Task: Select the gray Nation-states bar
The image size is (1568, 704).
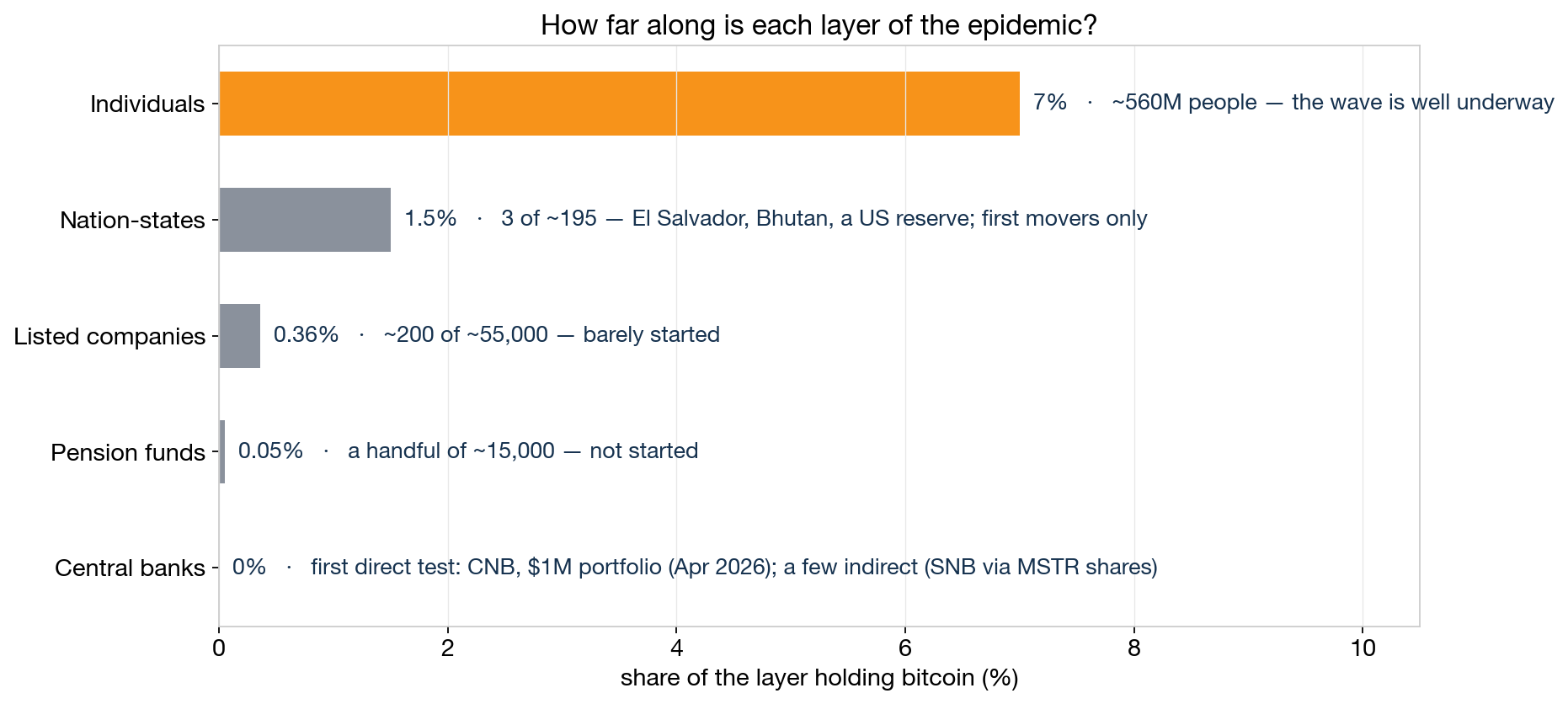Action: click(x=305, y=220)
